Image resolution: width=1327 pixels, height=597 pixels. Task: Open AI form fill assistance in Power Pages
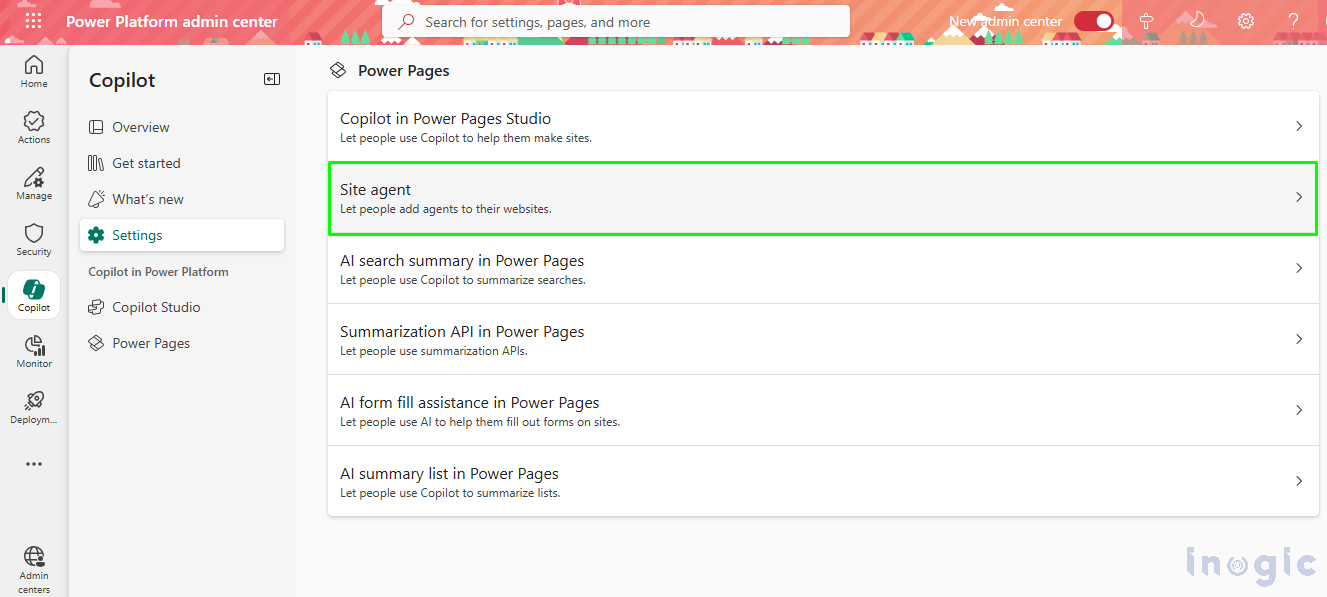tap(823, 411)
